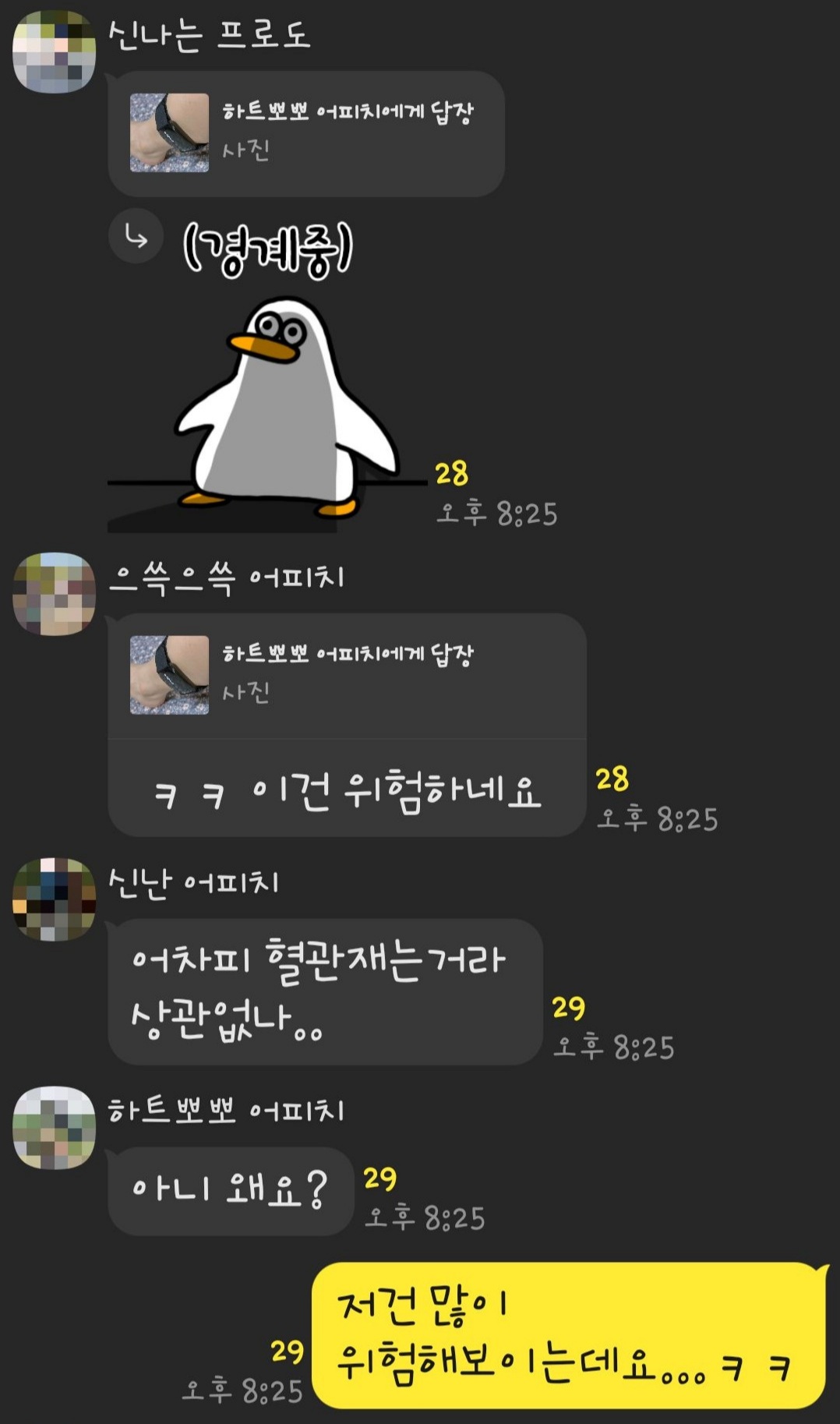Tap the 하트뽀뽀 어피치 sender name
The image size is (840, 1424).
point(226,1111)
